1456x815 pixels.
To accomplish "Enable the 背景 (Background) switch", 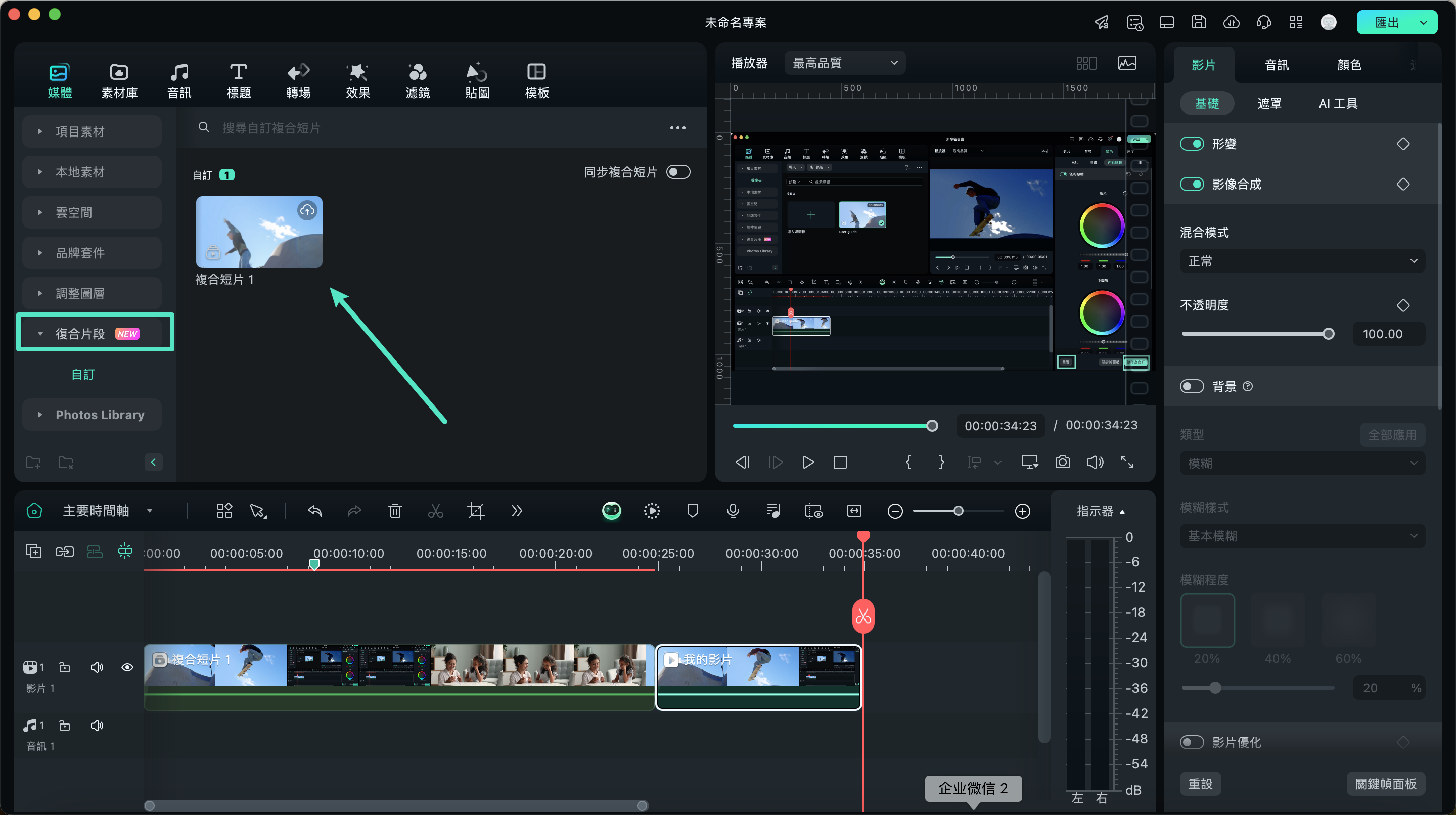I will [x=1192, y=386].
